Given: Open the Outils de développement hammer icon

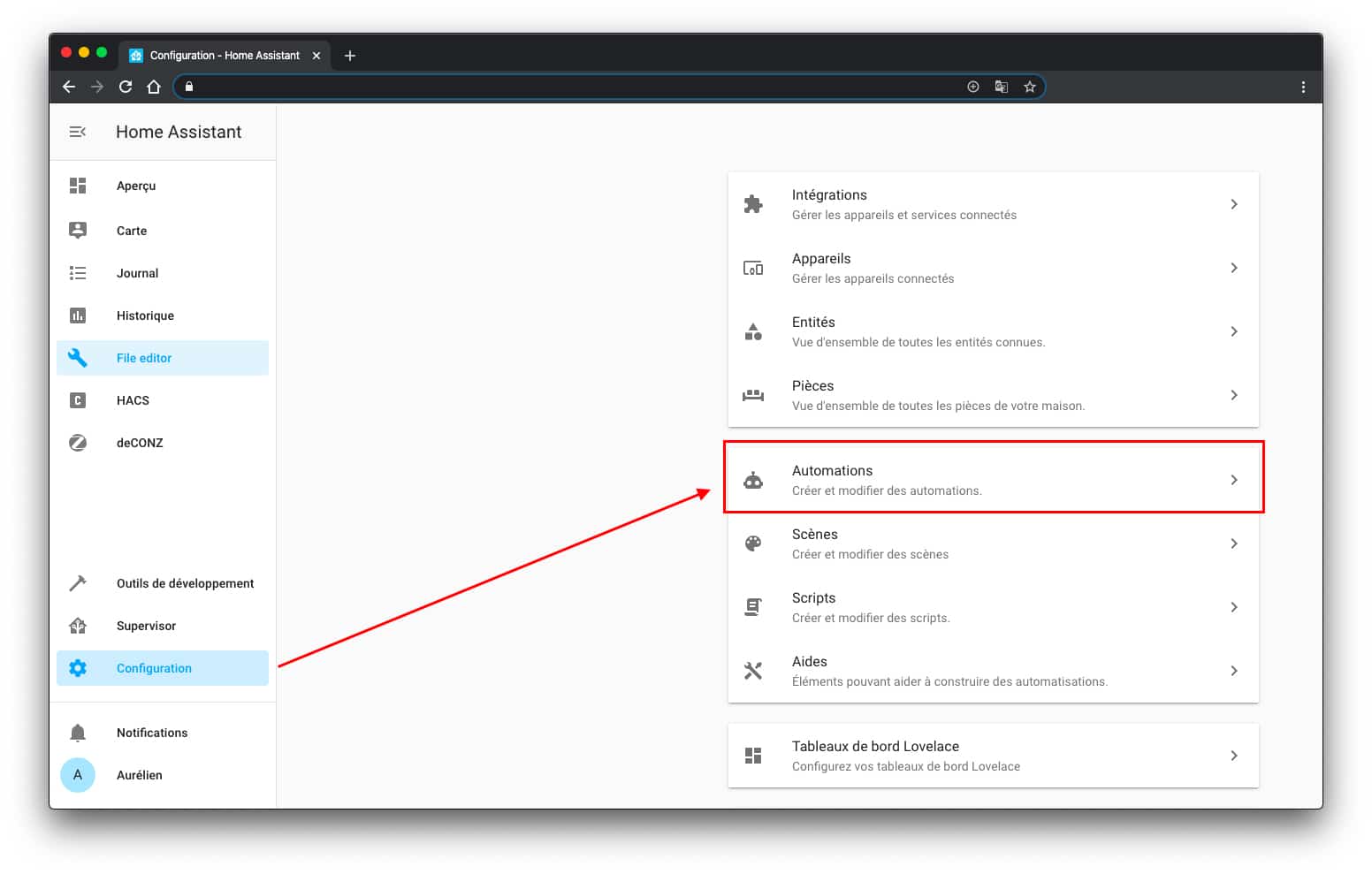Looking at the screenshot, I should click(x=78, y=583).
